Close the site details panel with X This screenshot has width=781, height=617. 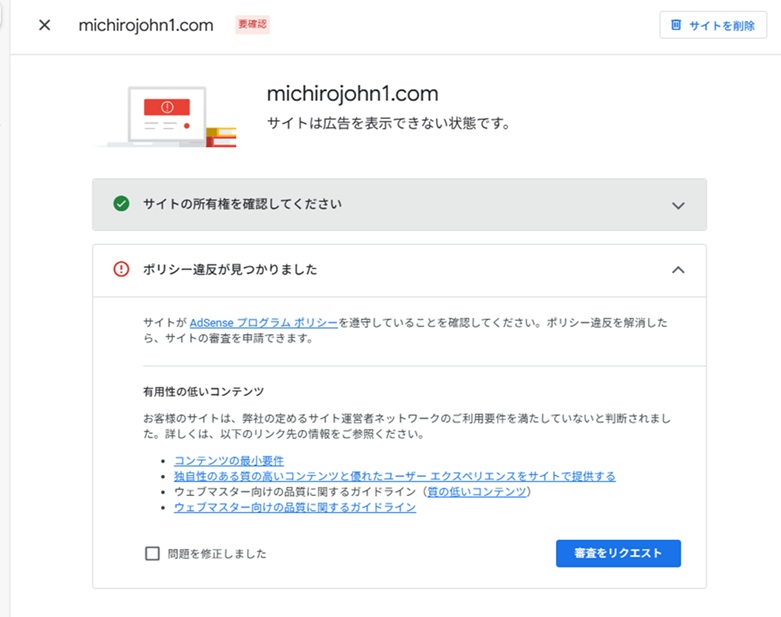pyautogui.click(x=44, y=25)
